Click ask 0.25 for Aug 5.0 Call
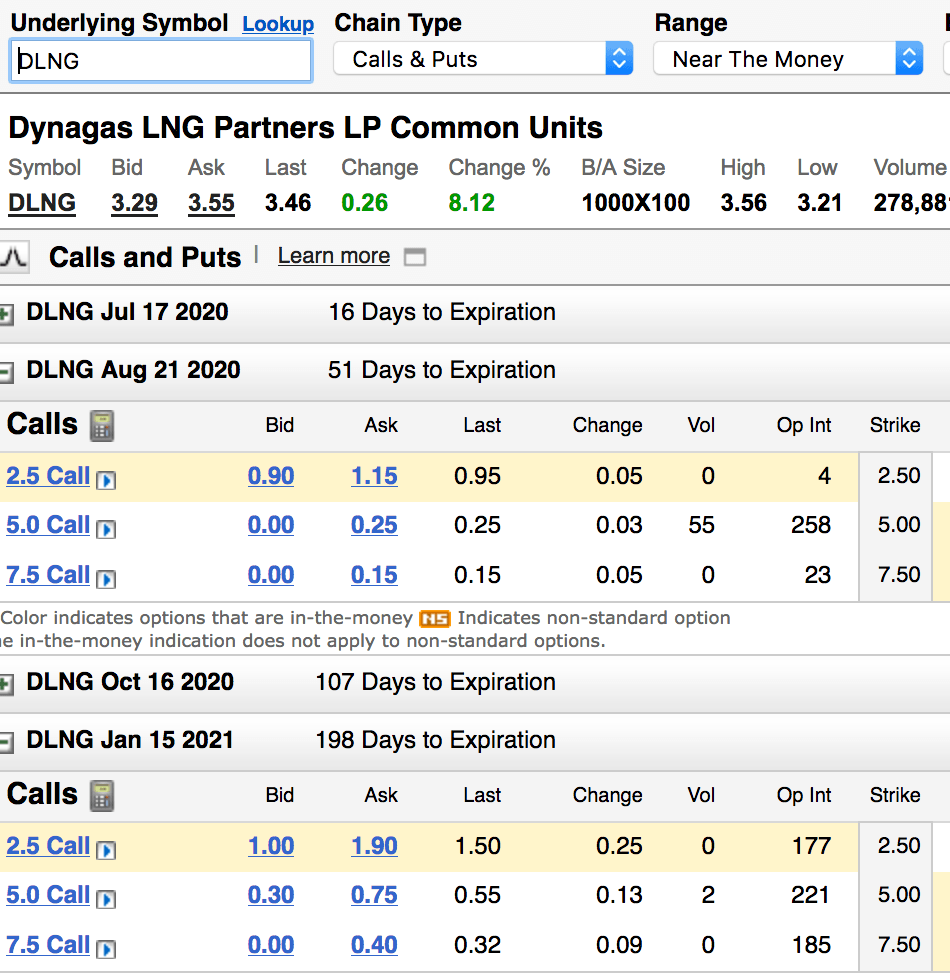Viewport: 950px width, 980px height. click(x=374, y=525)
